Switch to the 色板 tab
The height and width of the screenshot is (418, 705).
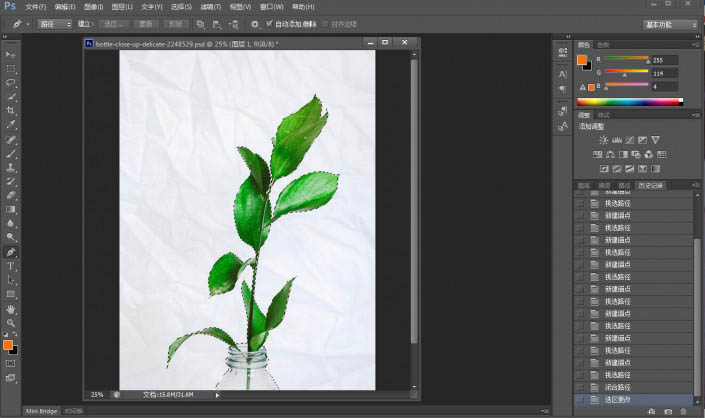point(602,45)
